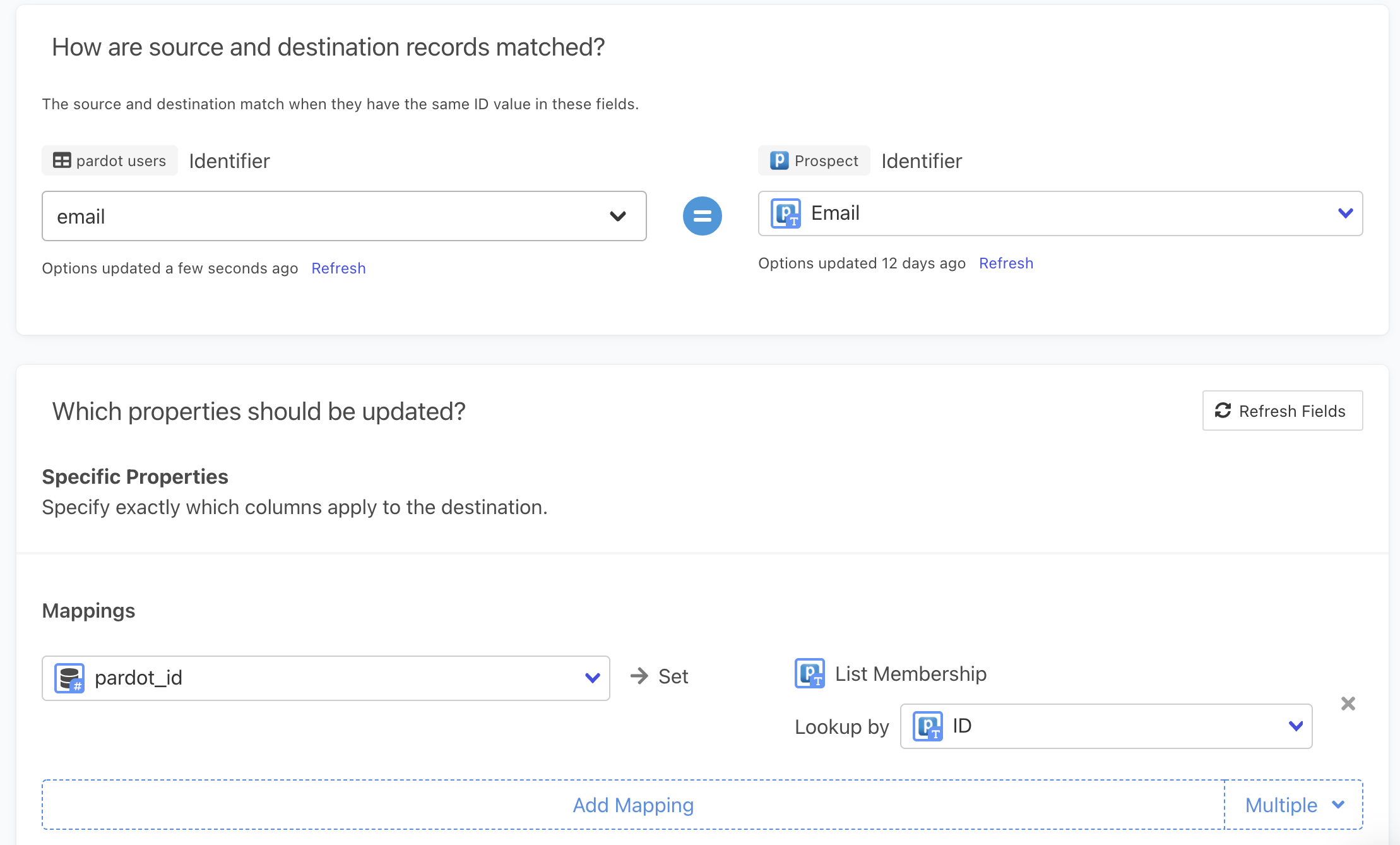Open the Multiple mapping options dropdown

point(1294,805)
